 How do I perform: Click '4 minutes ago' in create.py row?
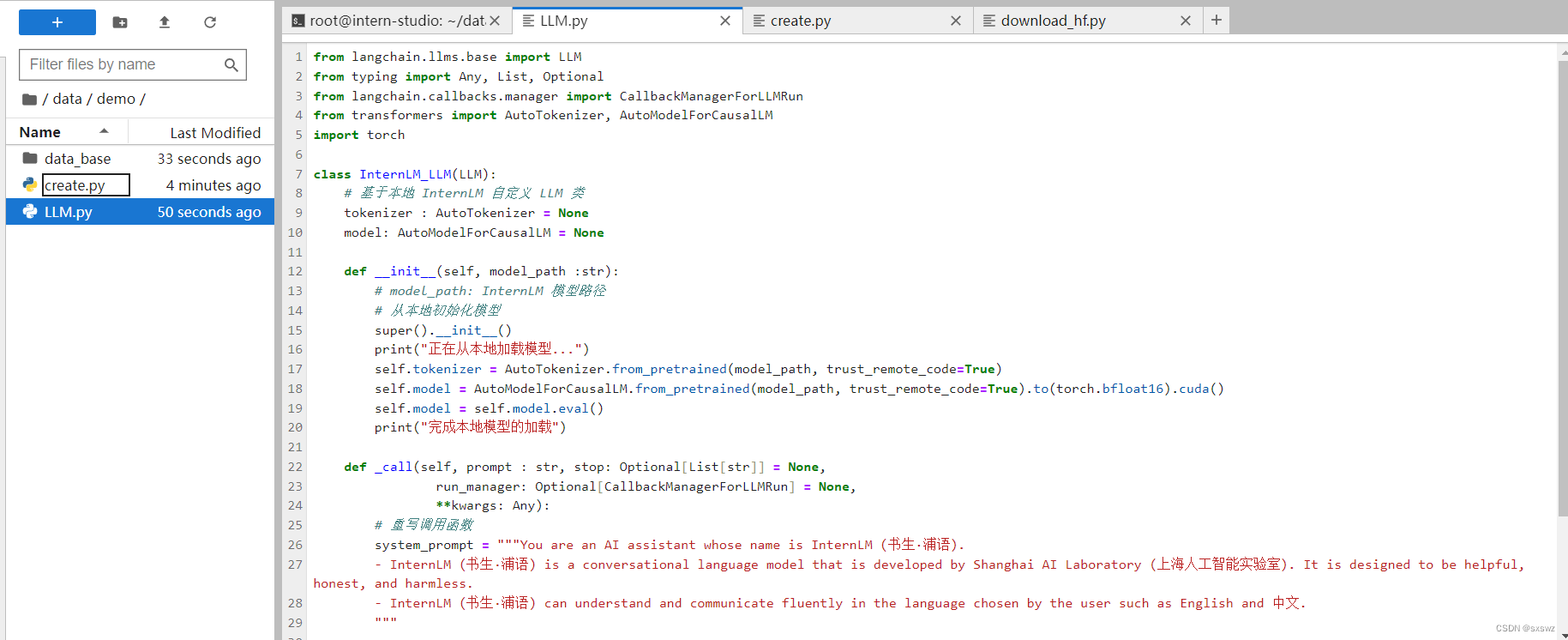point(213,185)
